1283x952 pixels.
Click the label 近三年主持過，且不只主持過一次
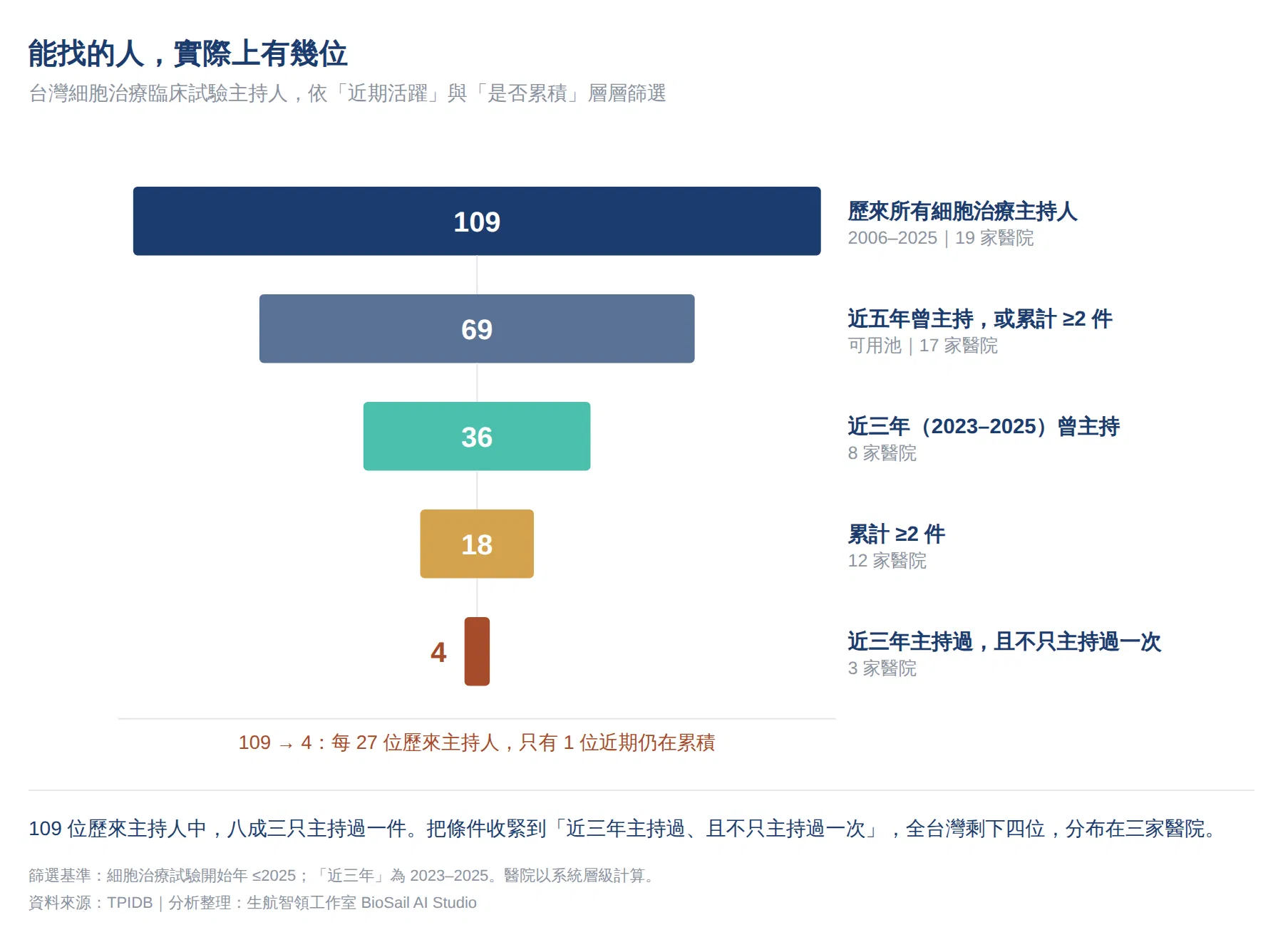pos(1004,641)
